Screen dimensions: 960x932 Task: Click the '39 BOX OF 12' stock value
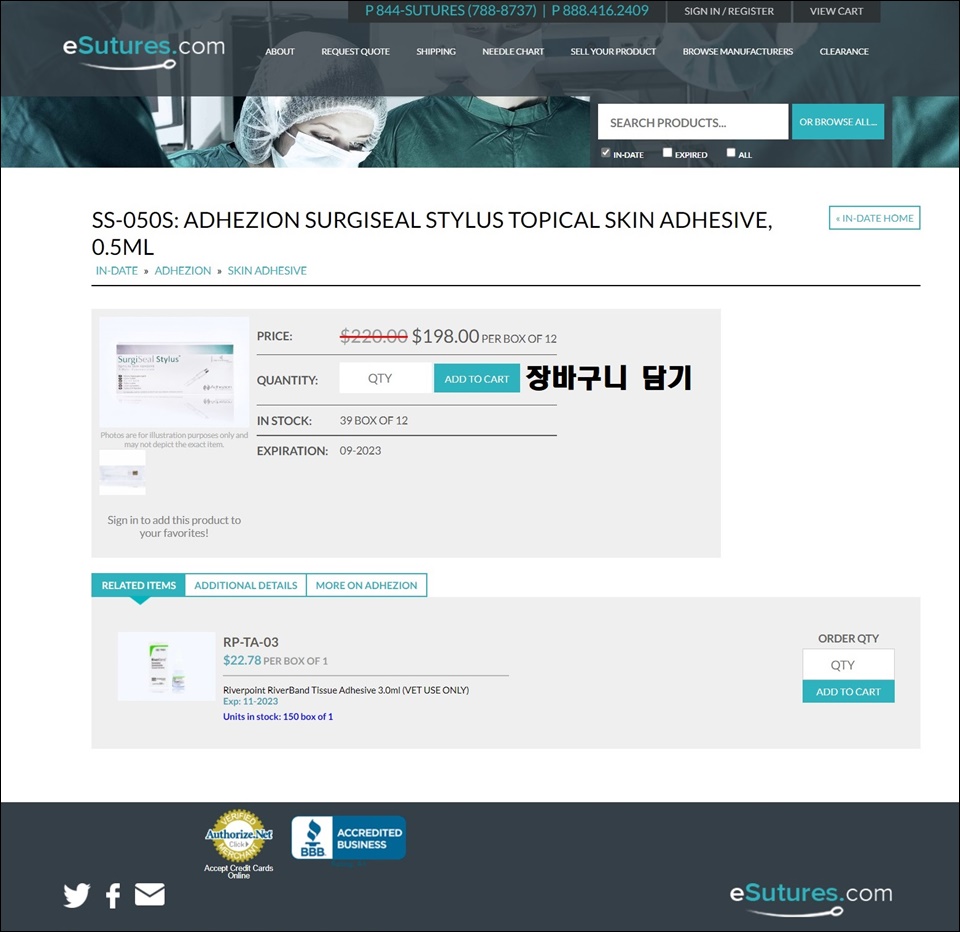coord(373,421)
